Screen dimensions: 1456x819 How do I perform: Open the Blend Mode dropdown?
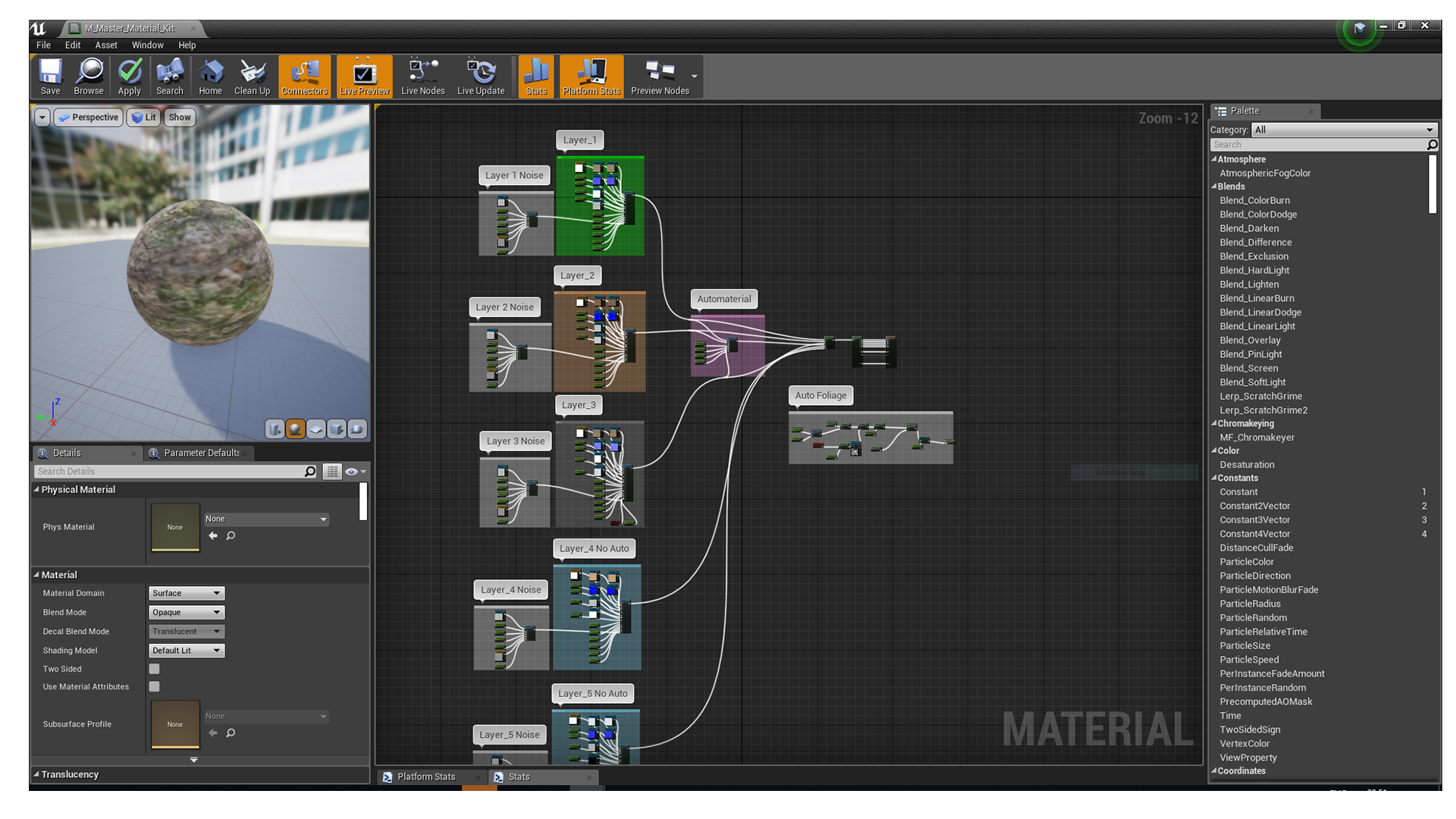pos(187,612)
